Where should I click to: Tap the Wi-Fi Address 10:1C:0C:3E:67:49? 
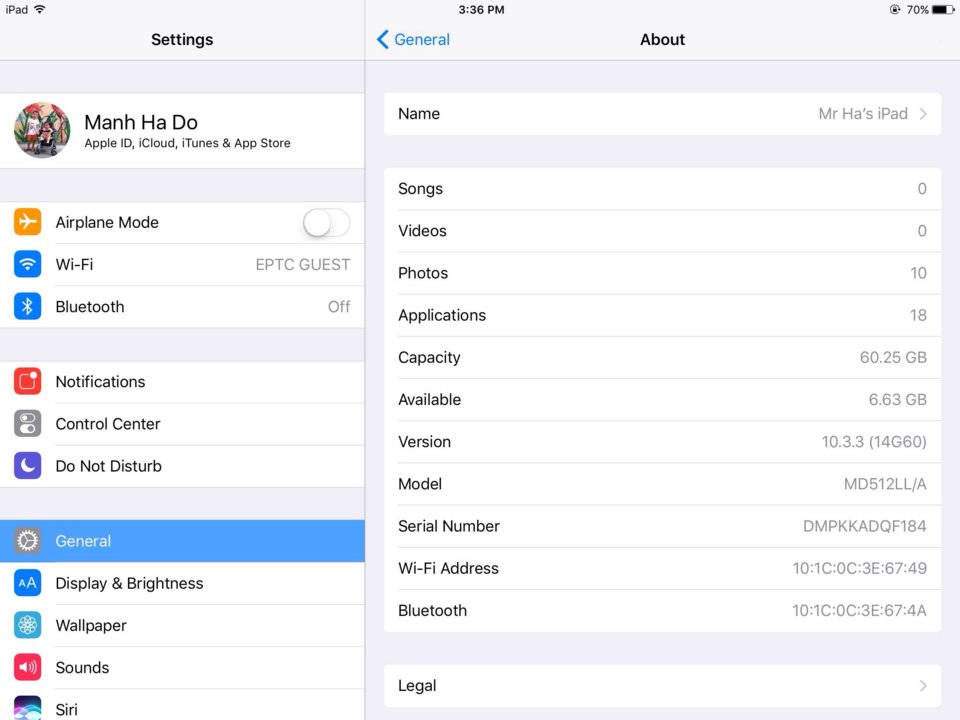860,569
